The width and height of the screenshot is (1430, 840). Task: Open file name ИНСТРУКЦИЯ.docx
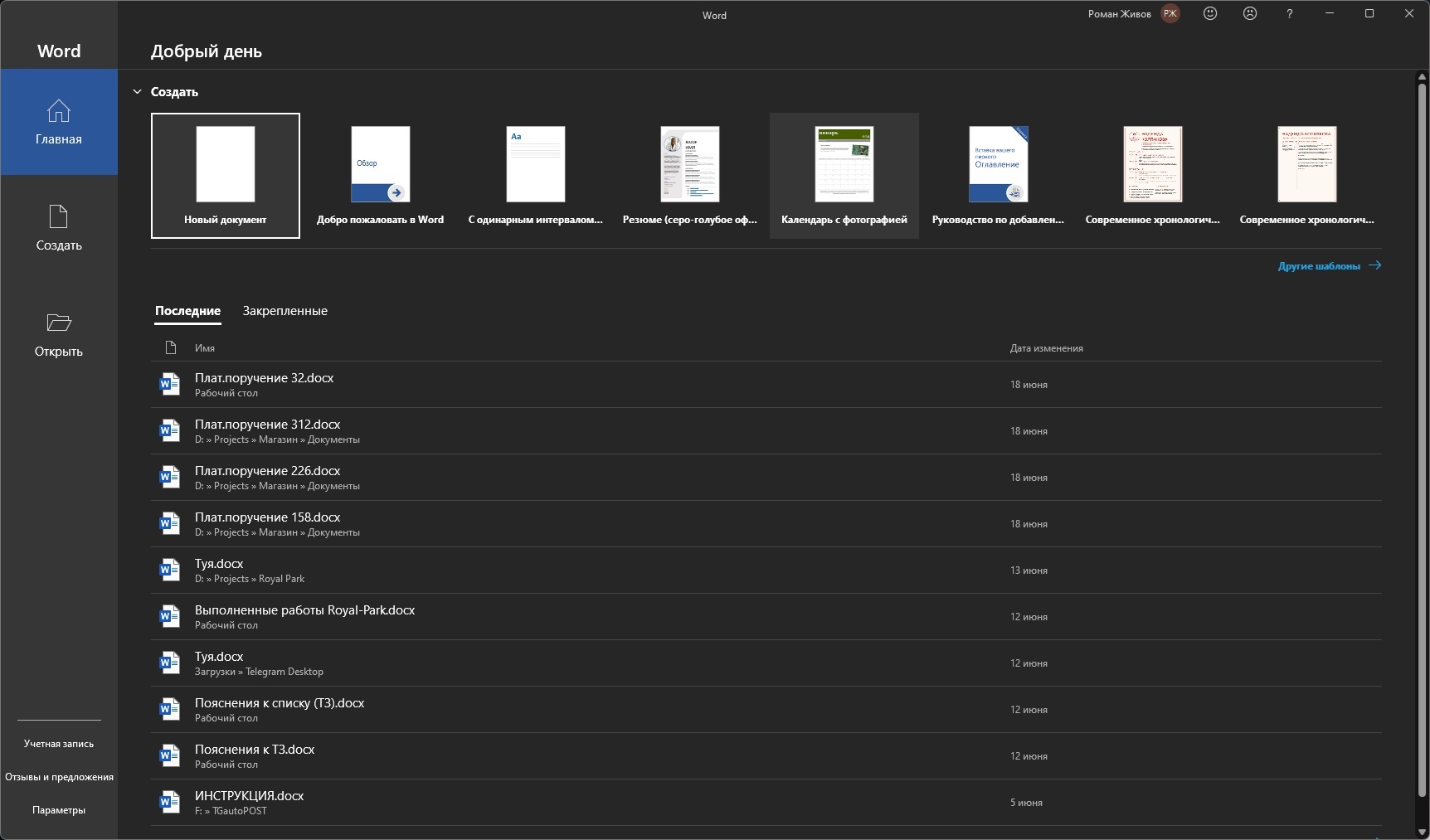pyautogui.click(x=249, y=796)
